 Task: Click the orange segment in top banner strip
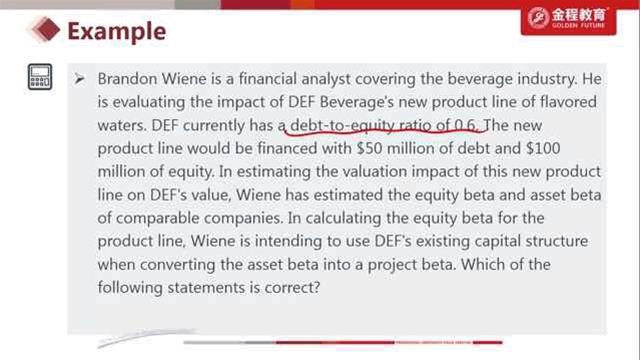tap(302, 4)
